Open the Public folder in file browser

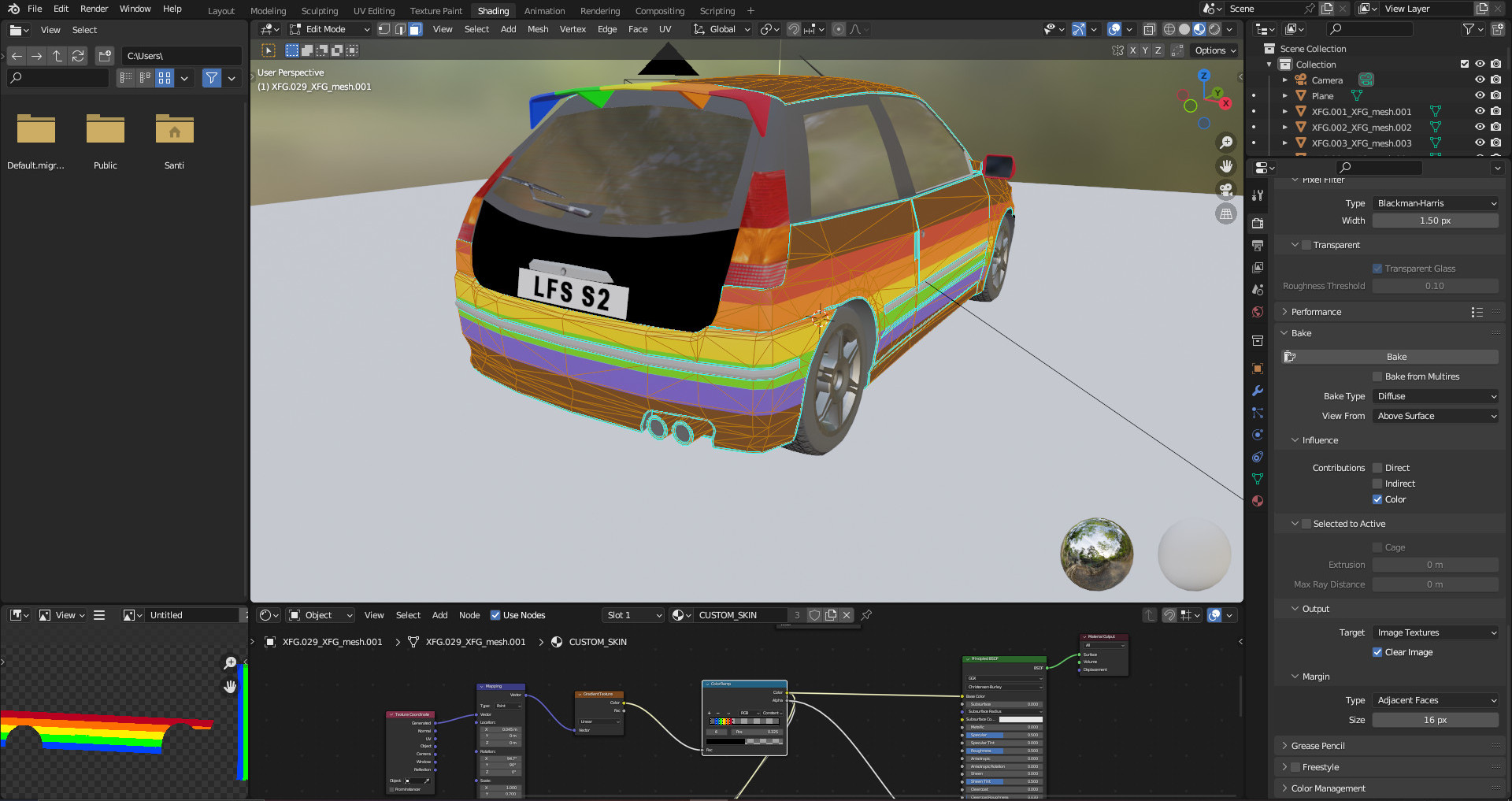click(106, 140)
